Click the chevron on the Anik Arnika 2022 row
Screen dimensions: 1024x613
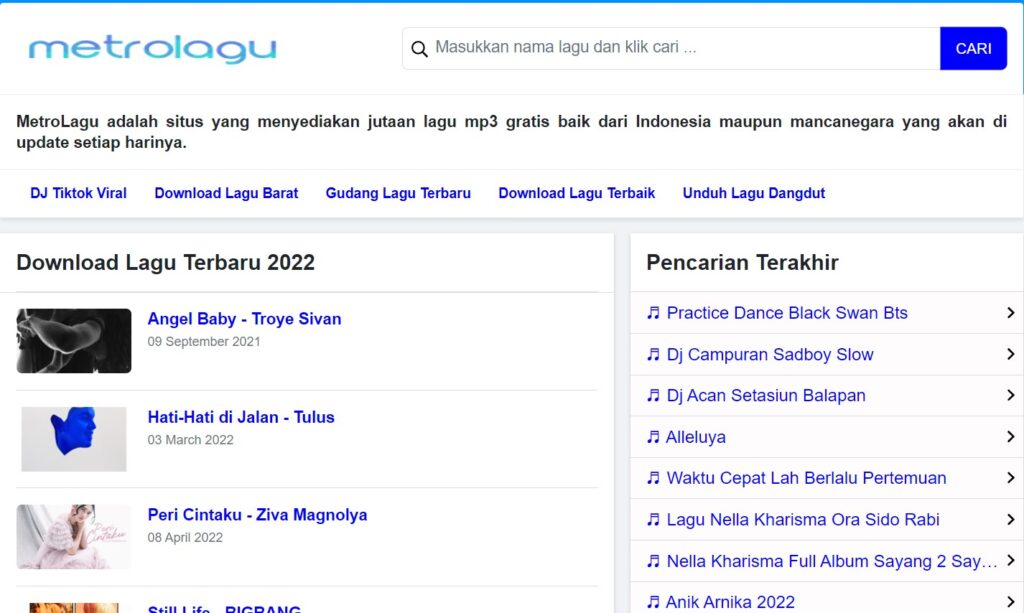point(1010,602)
